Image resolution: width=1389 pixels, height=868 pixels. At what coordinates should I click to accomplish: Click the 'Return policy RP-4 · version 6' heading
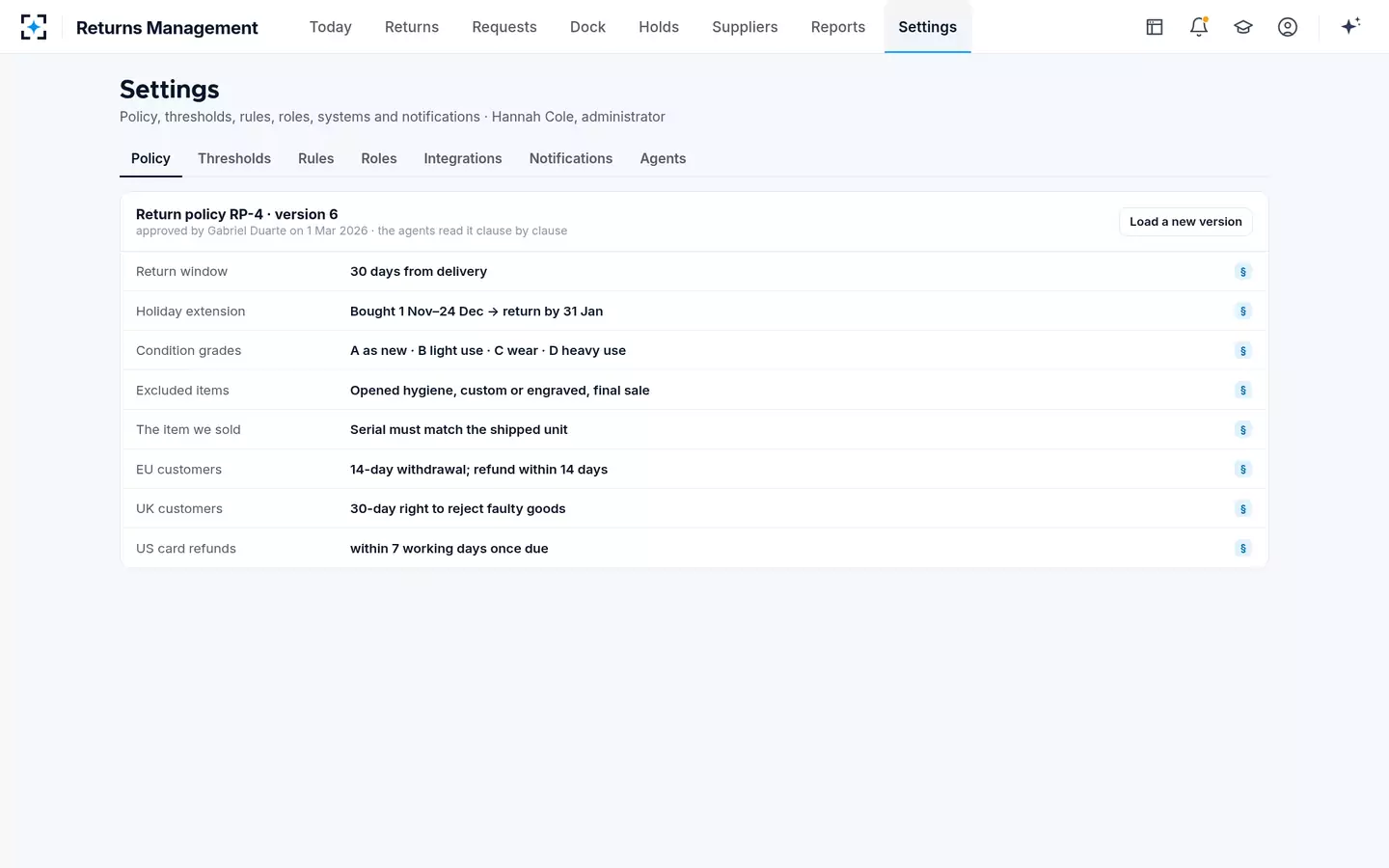tap(237, 214)
